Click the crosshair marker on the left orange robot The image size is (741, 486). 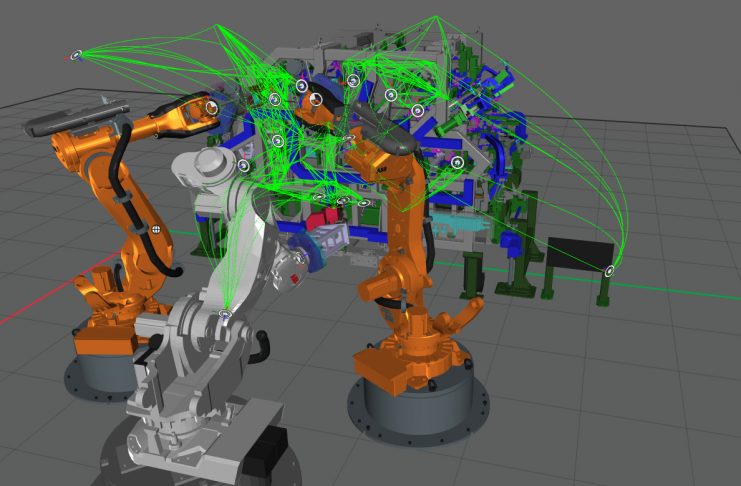point(156,230)
